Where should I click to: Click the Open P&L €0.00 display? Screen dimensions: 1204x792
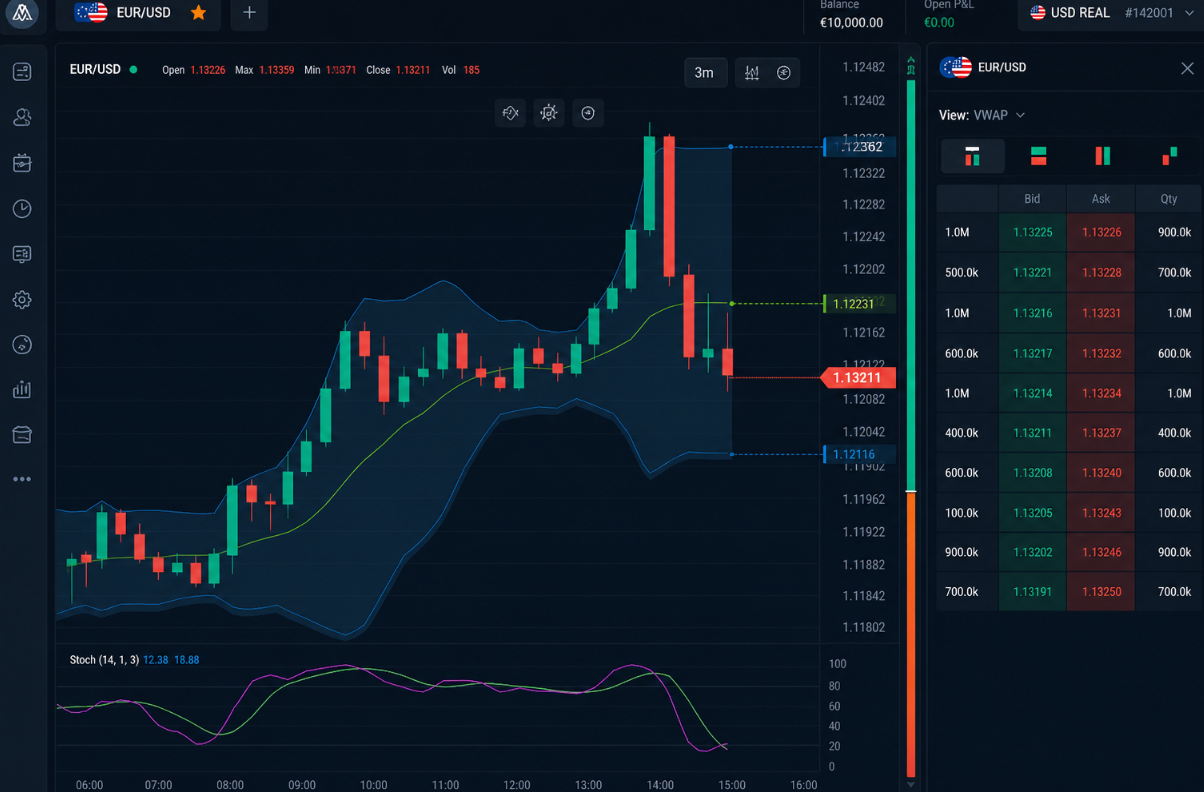[949, 14]
